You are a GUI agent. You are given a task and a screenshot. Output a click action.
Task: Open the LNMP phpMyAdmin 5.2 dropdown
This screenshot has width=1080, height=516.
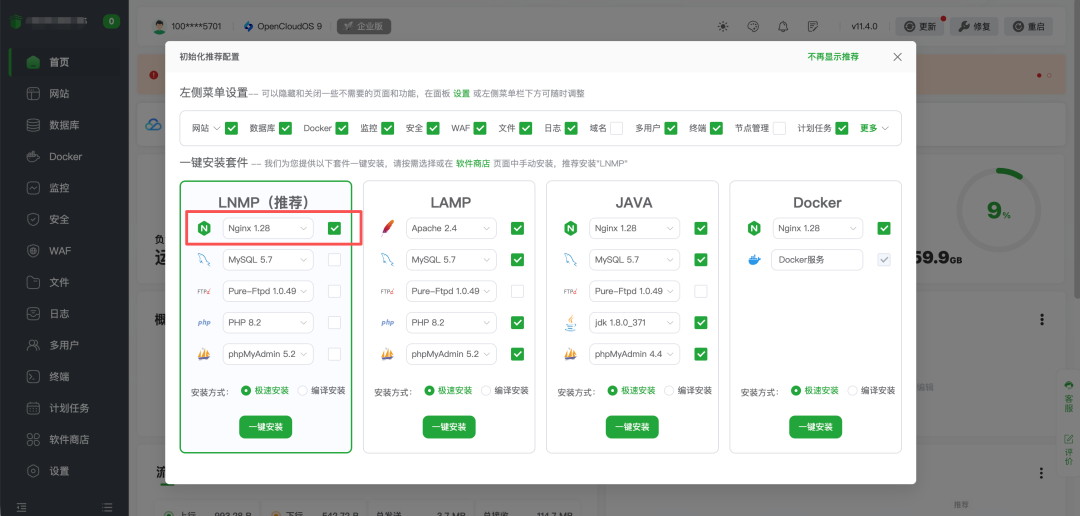coord(268,354)
